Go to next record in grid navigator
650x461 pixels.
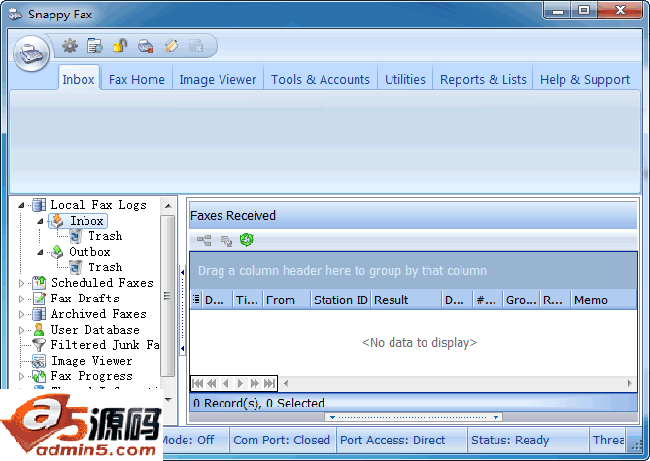240,383
